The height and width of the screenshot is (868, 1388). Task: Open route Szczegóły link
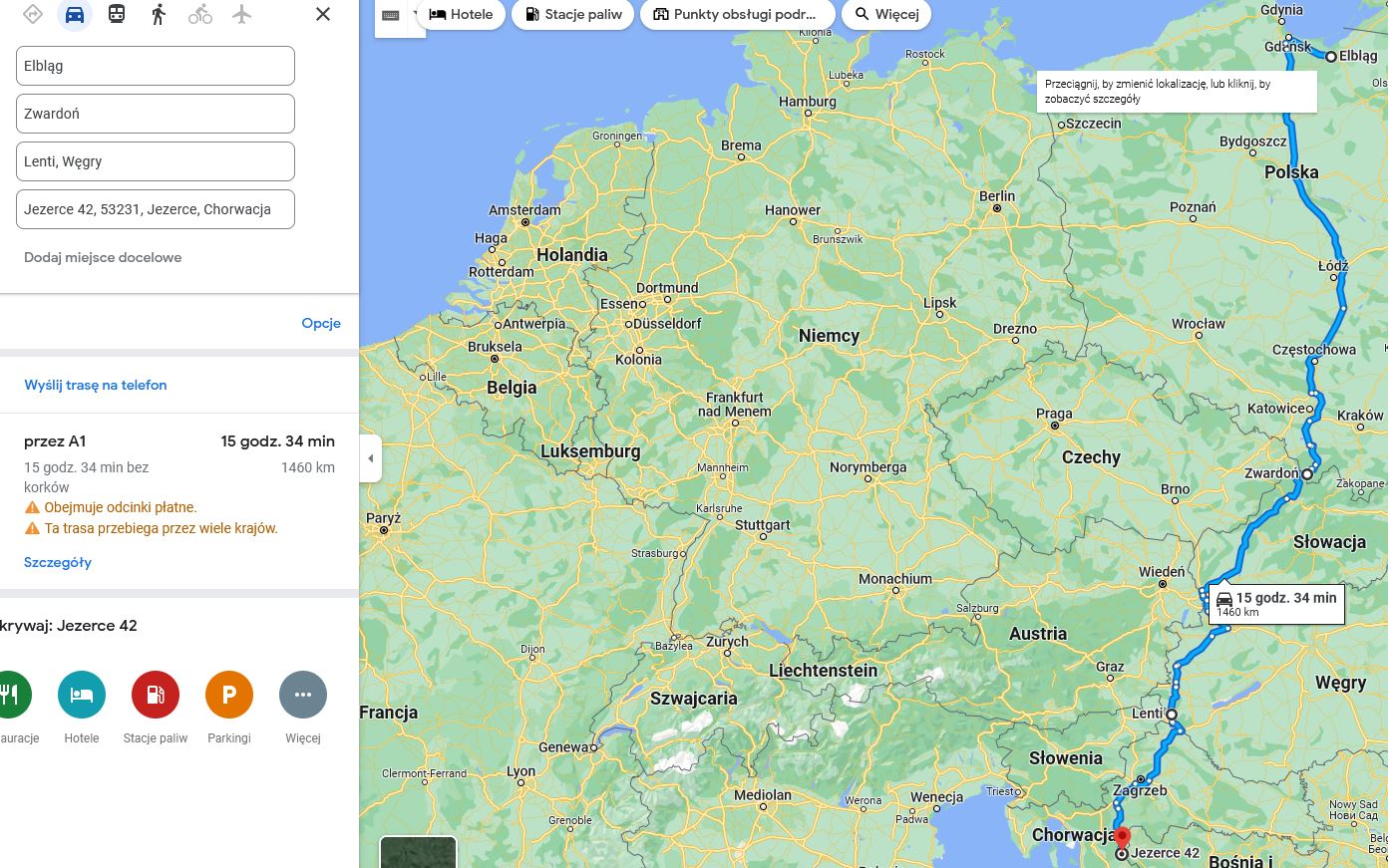coord(58,562)
